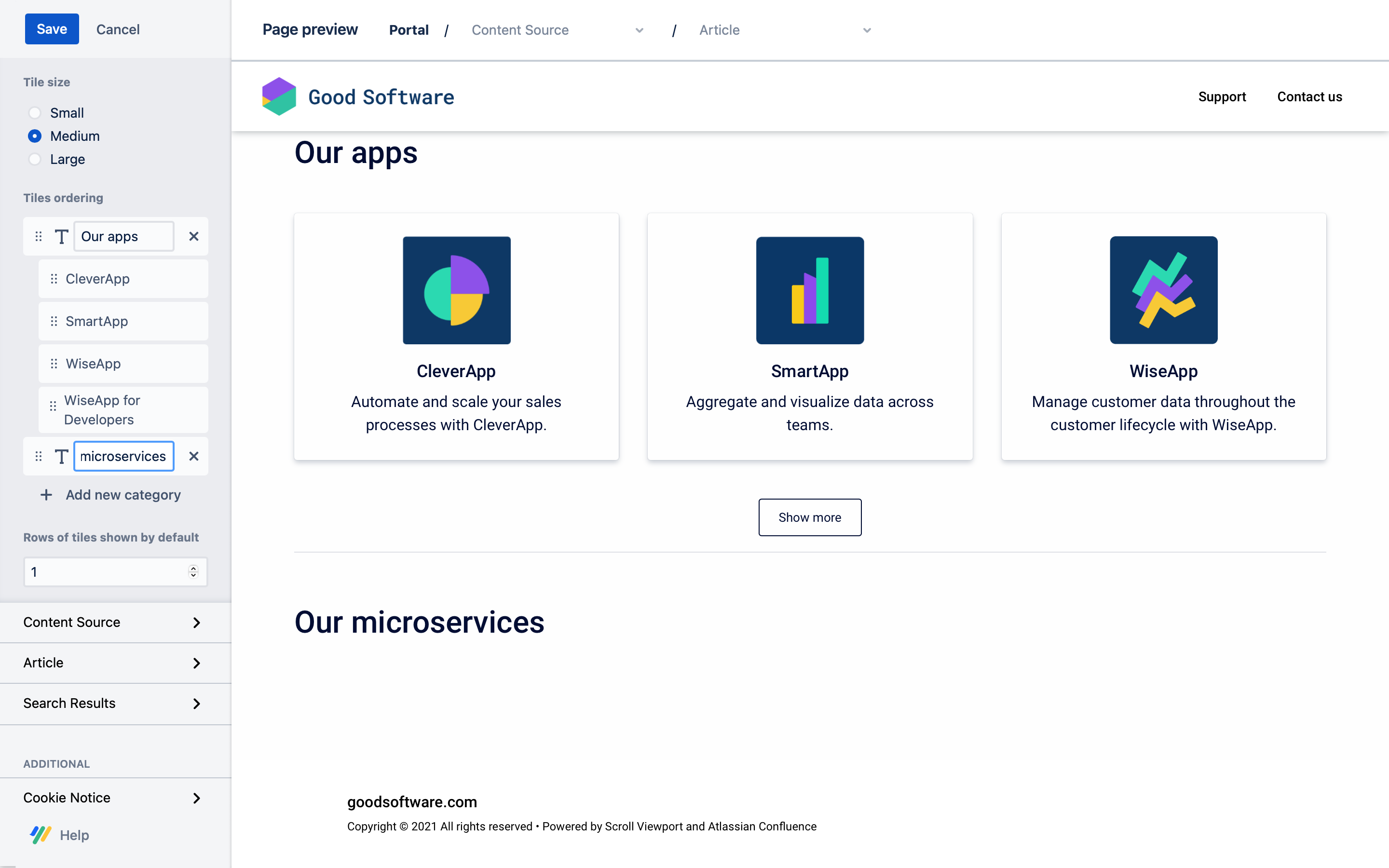Click the Help logo icon at bottom
Viewport: 1389px width, 868px height.
tap(41, 835)
